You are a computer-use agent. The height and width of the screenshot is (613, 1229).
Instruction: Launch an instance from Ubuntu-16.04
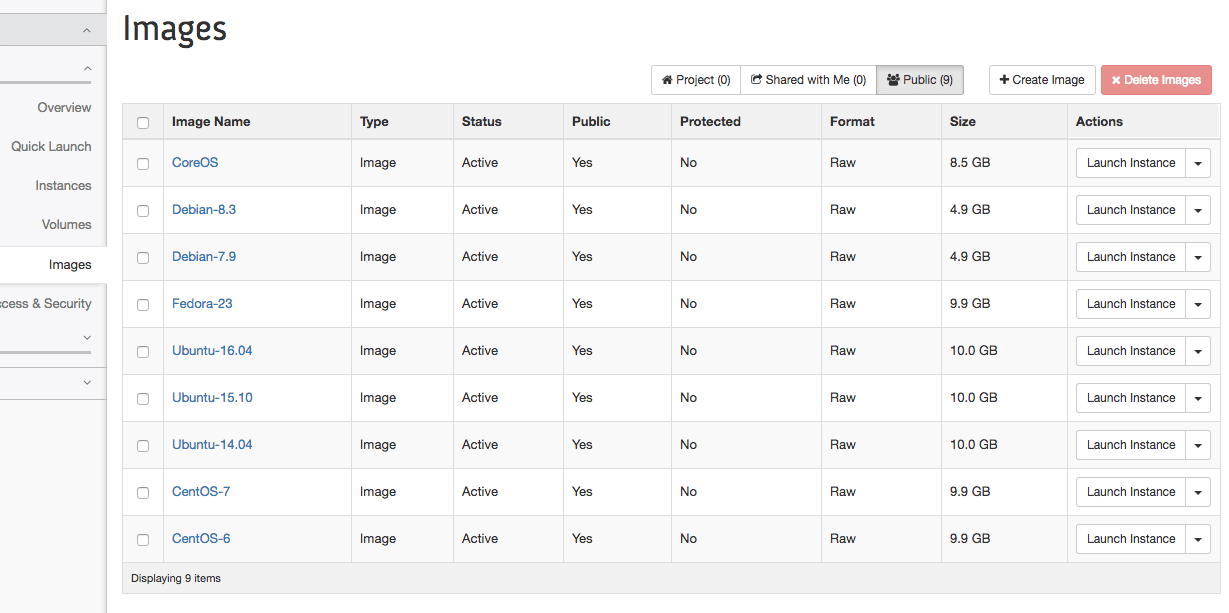click(1131, 351)
